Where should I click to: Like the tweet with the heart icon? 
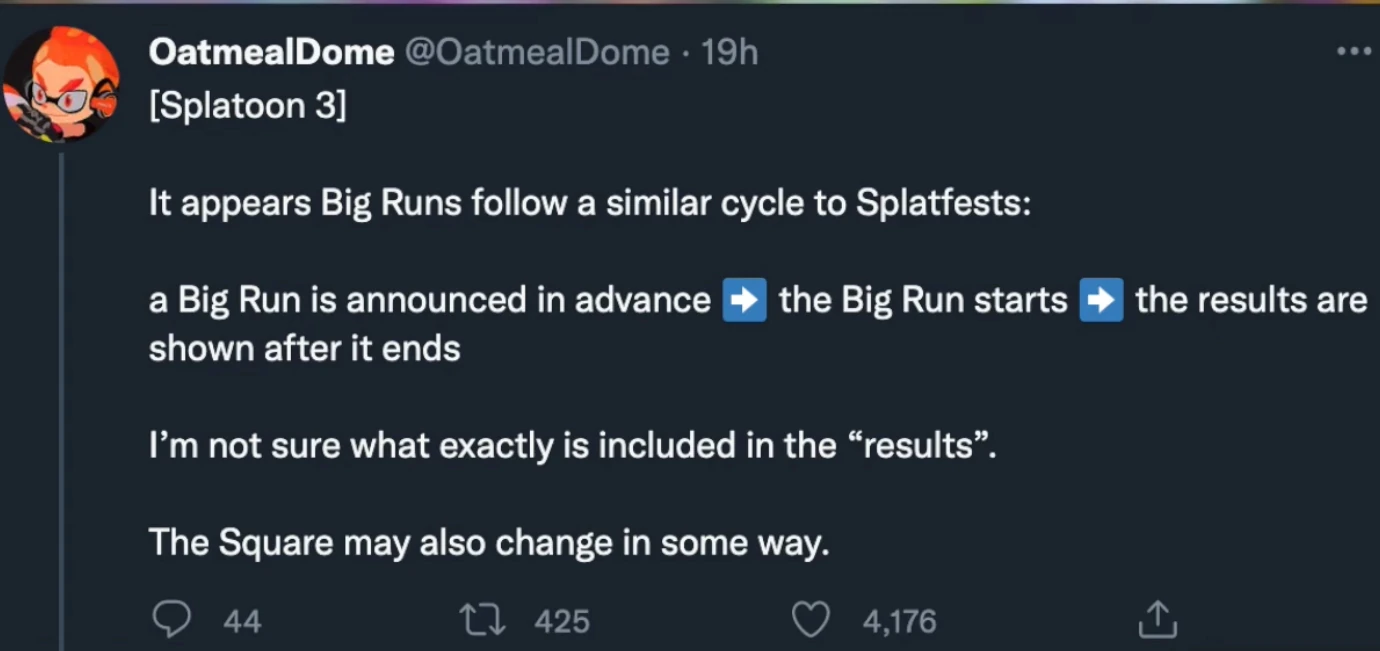tap(811, 621)
